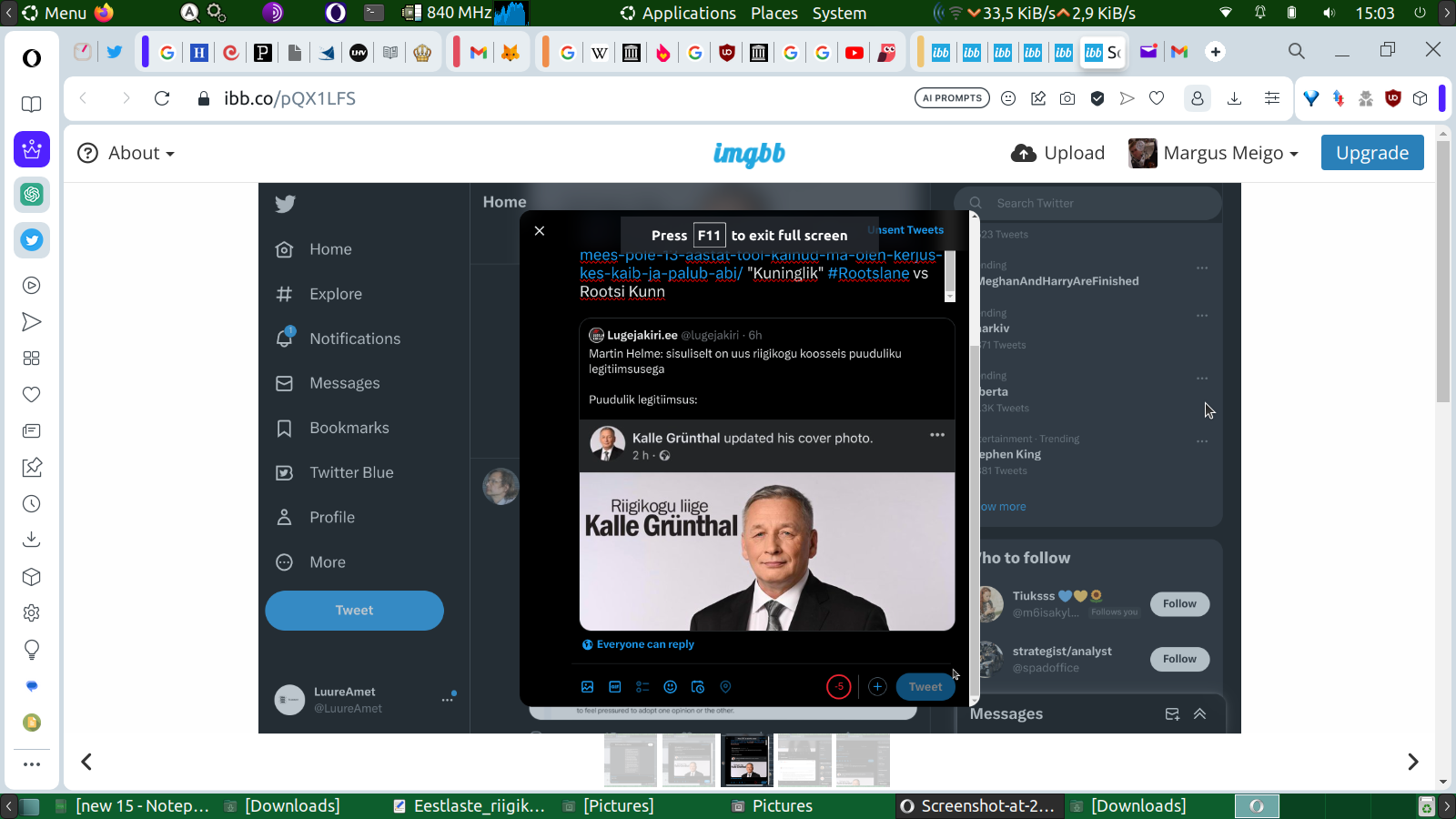Click the main Twitter screenshot image
1456x819 pixels.
[749, 458]
